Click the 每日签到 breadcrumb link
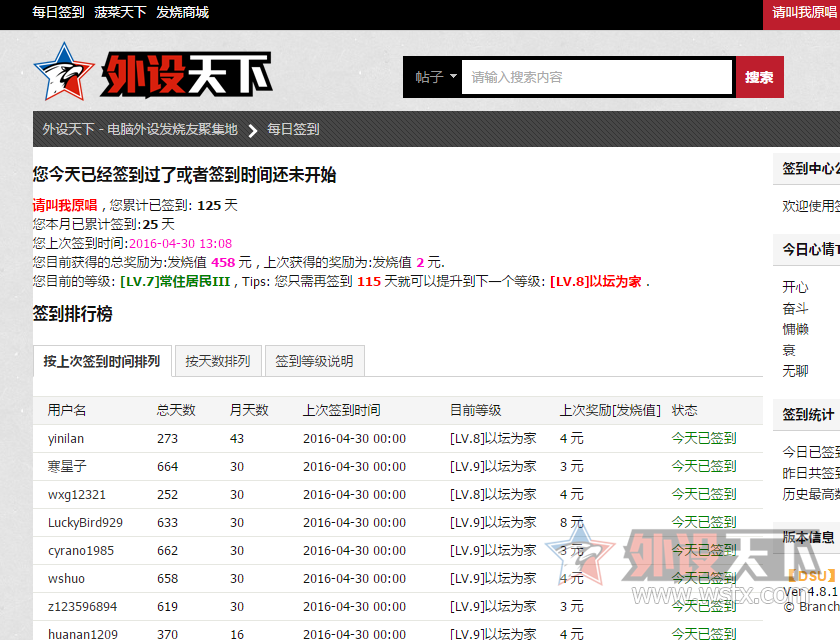Image resolution: width=840 pixels, height=640 pixels. (293, 129)
